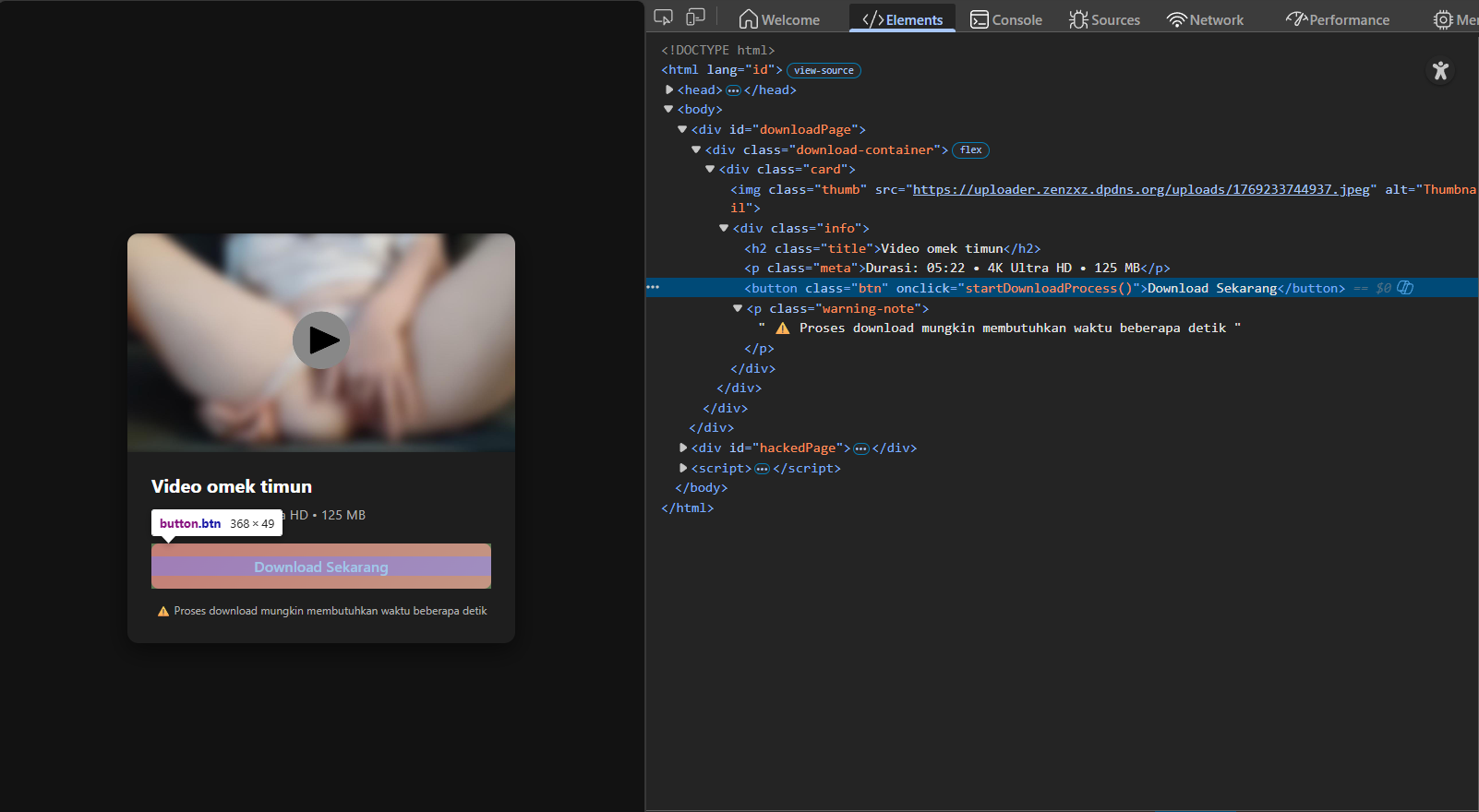Collapse the div class info node

click(724, 229)
